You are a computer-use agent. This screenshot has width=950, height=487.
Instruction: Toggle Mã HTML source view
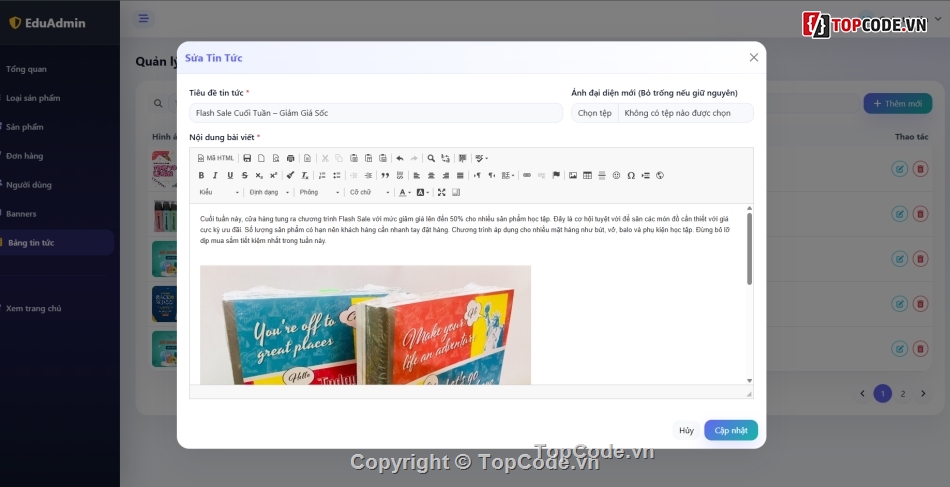click(216, 158)
